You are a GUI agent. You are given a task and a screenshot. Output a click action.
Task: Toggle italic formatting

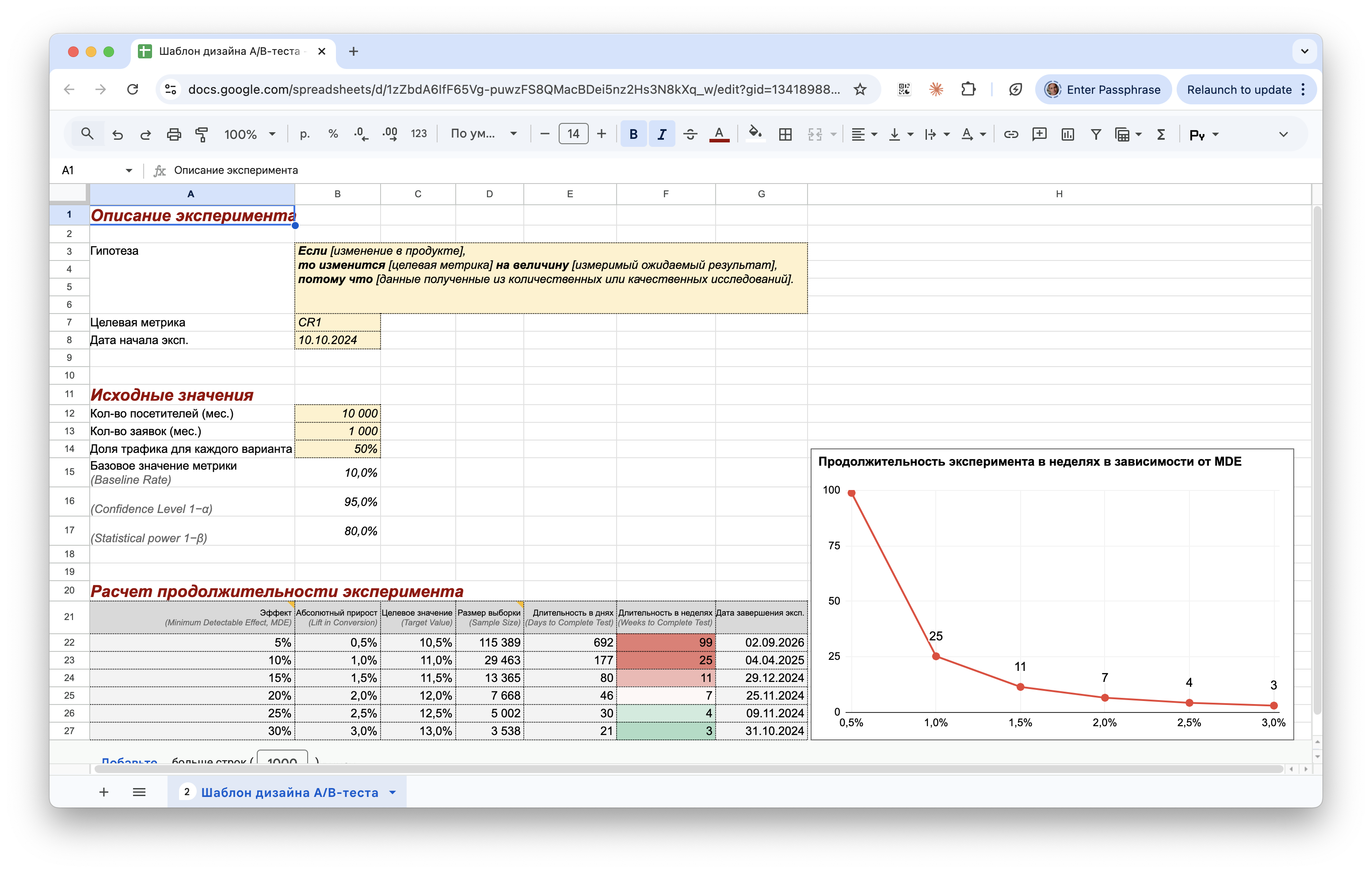tap(662, 134)
